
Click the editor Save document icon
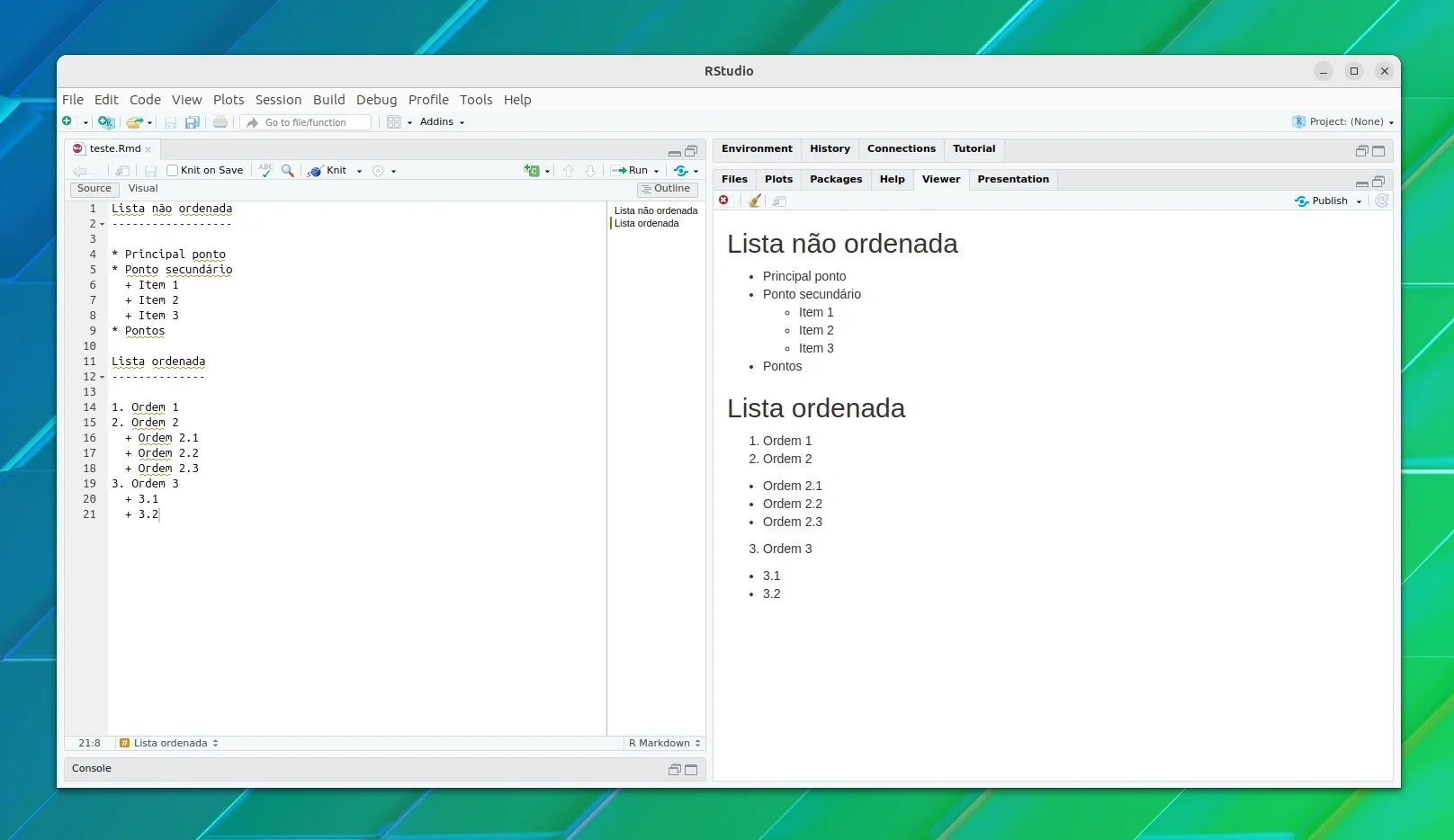coord(150,171)
